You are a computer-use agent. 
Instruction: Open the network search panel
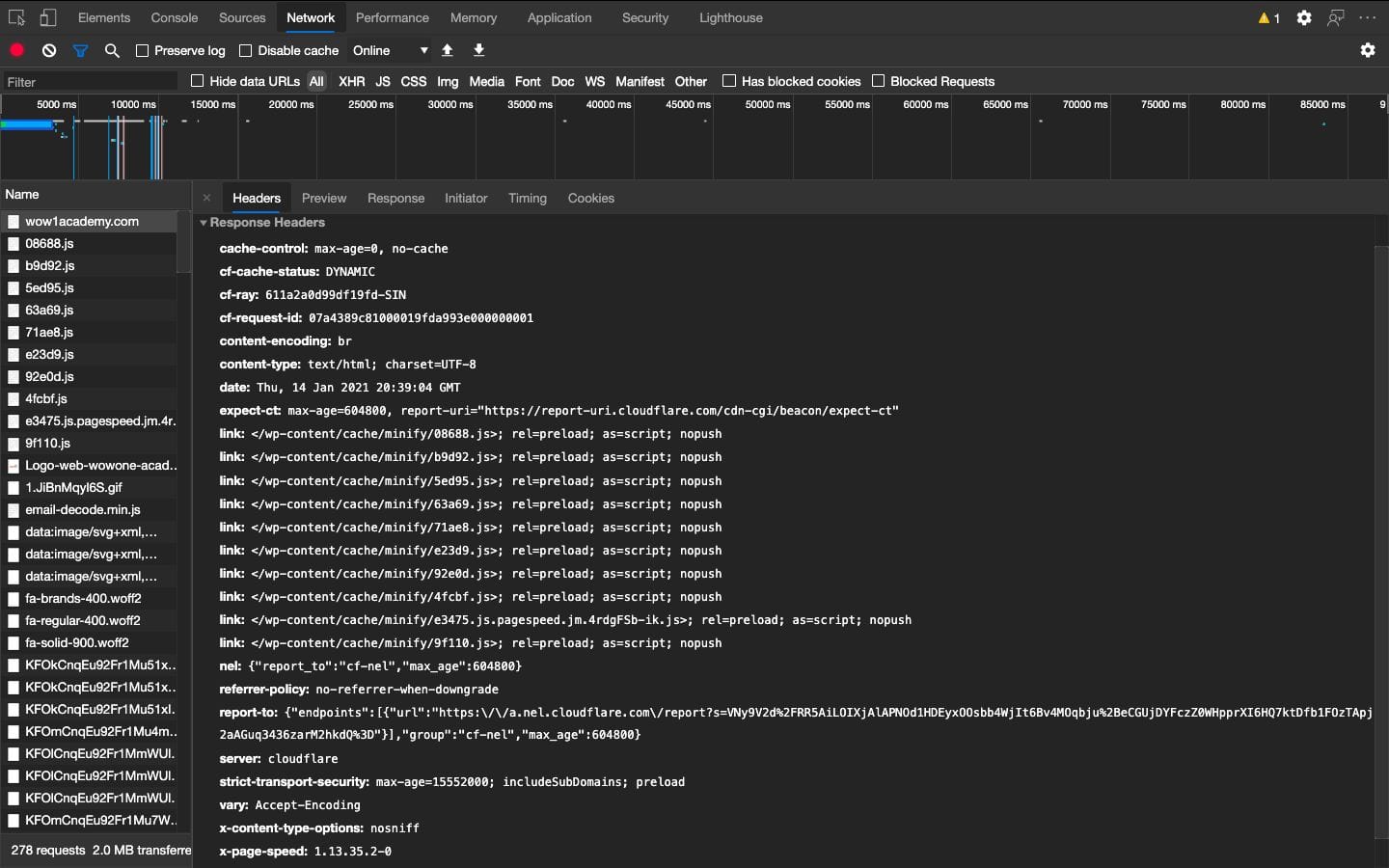coord(112,50)
